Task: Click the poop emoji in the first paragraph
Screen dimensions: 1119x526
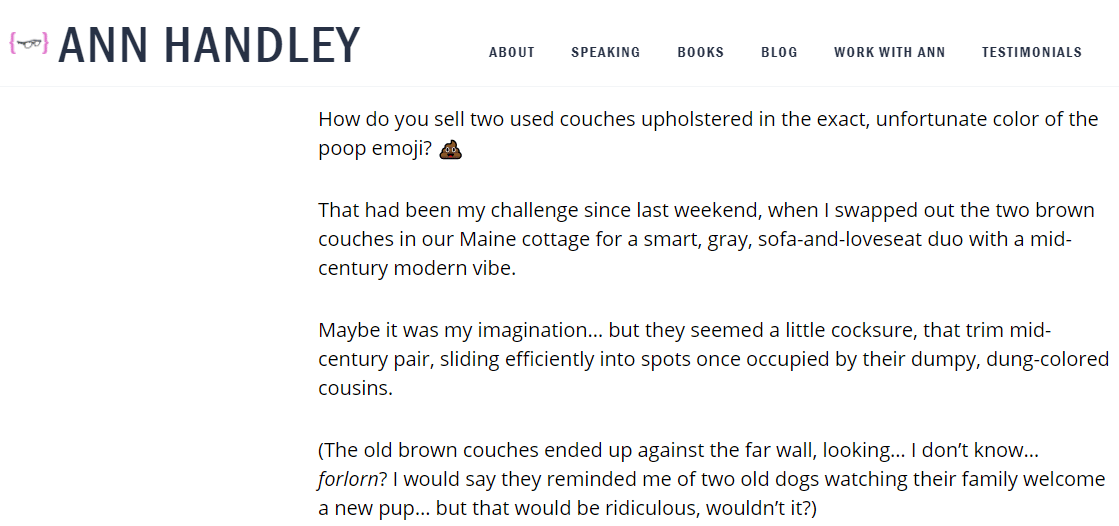Action: 450,149
